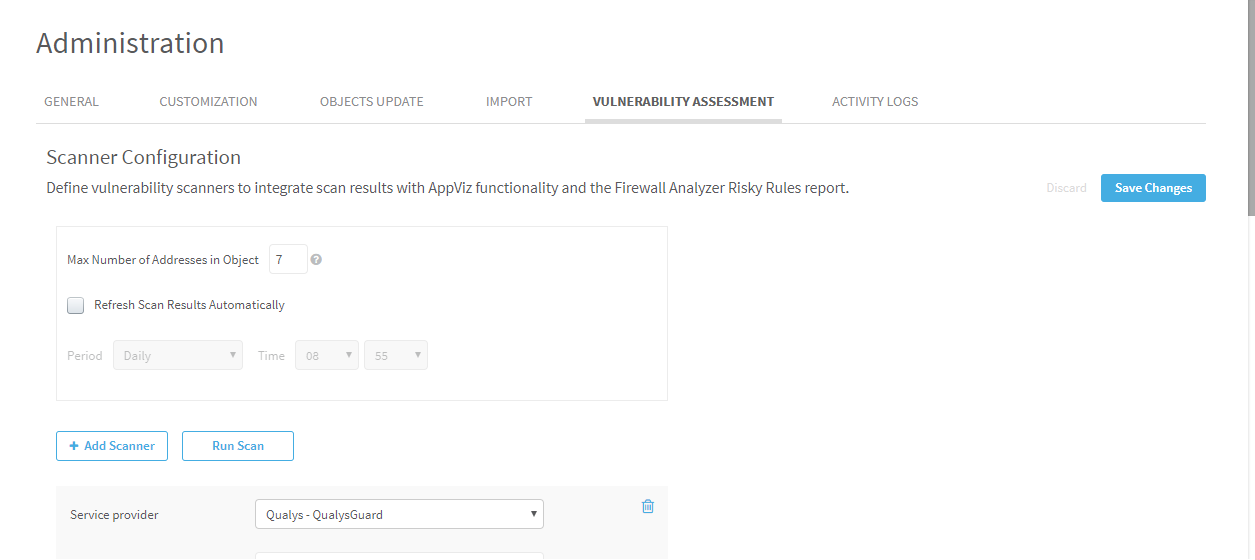This screenshot has width=1255, height=560.
Task: Select the Import tab
Action: [x=509, y=102]
